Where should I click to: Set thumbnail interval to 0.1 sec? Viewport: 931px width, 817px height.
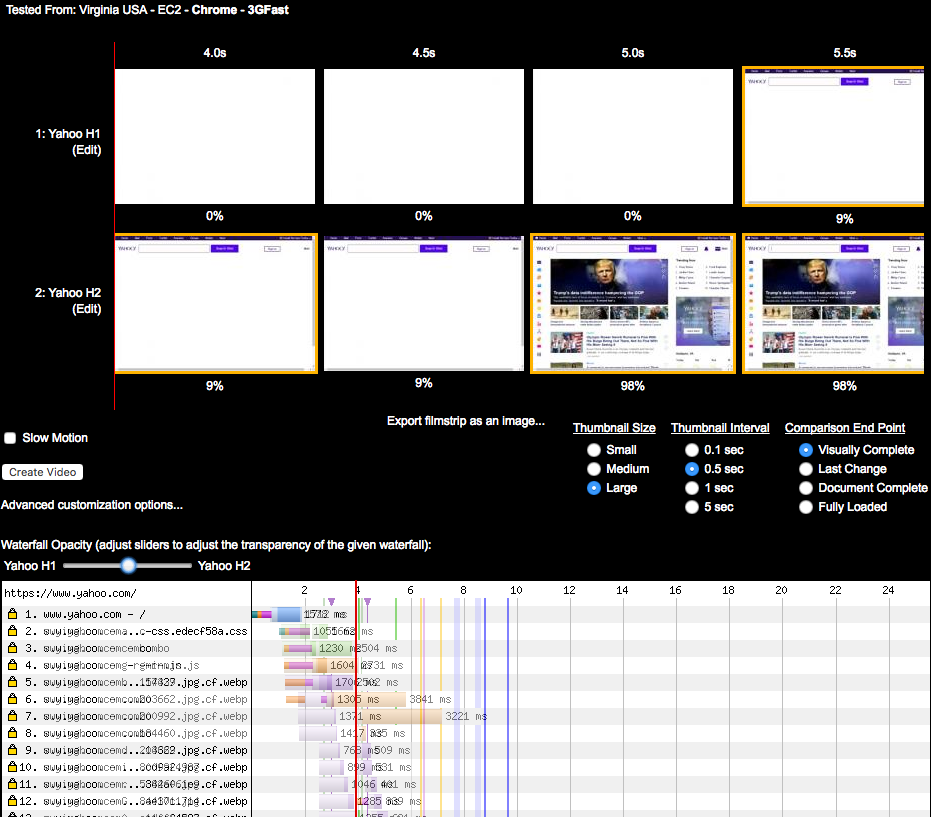click(x=692, y=450)
